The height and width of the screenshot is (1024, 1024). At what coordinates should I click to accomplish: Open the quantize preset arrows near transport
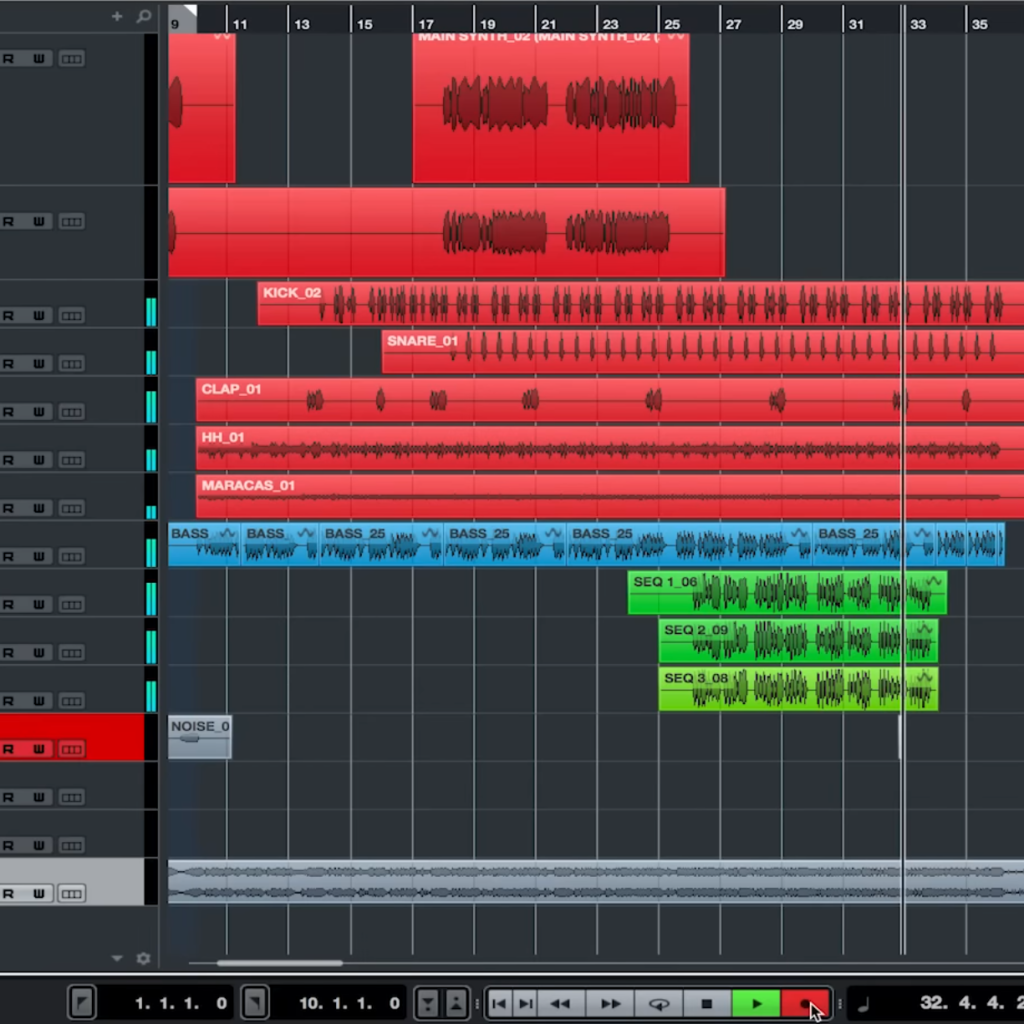pyautogui.click(x=440, y=1002)
